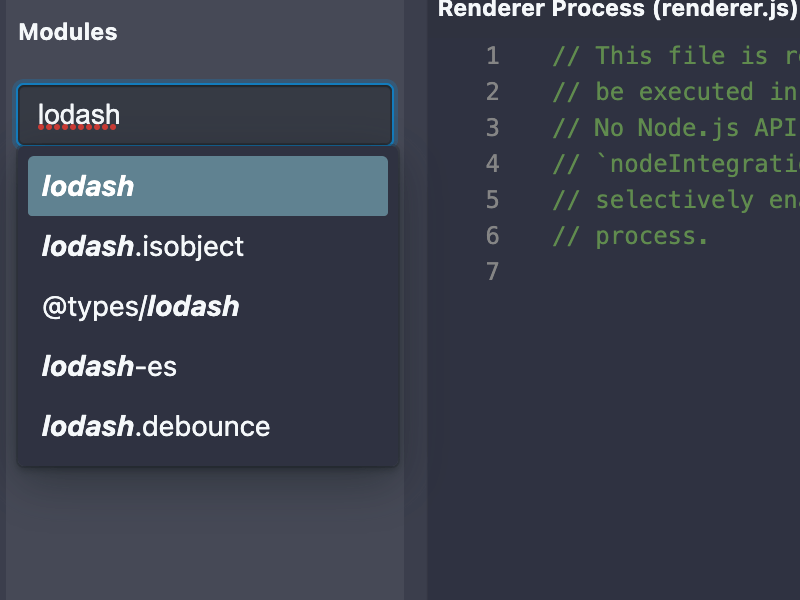800x600 pixels.
Task: Click line number 5 in the editor gutter
Action: (x=492, y=200)
